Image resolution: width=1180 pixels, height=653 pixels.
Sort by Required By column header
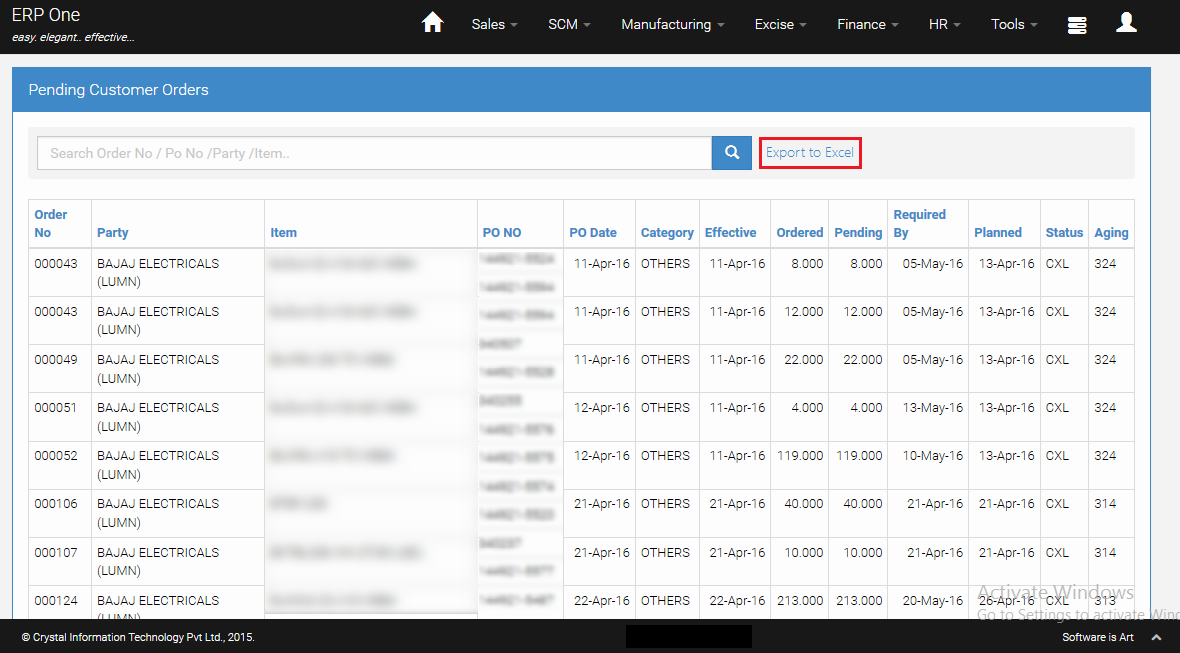coord(920,223)
